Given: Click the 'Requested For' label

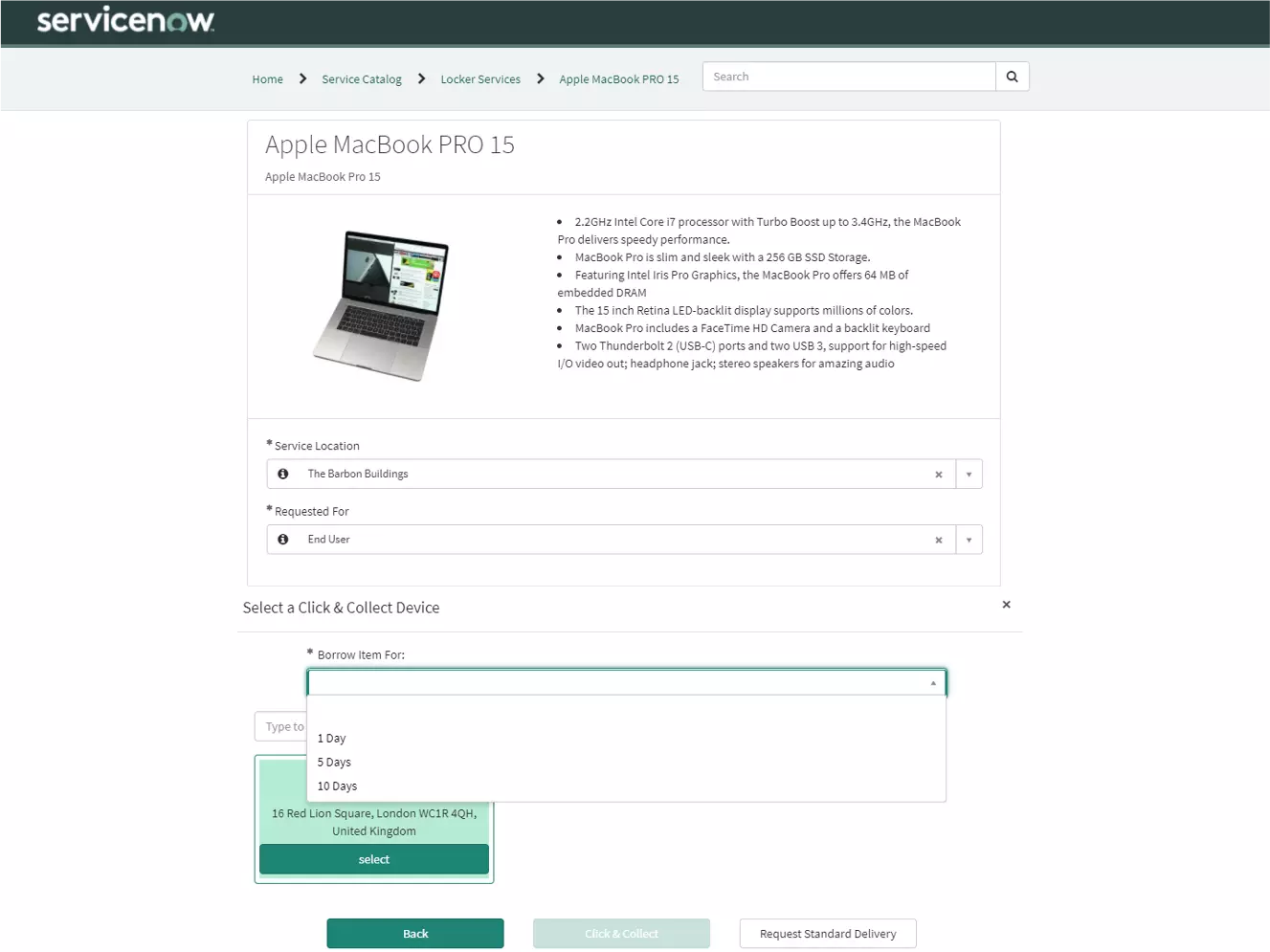Looking at the screenshot, I should (312, 512).
